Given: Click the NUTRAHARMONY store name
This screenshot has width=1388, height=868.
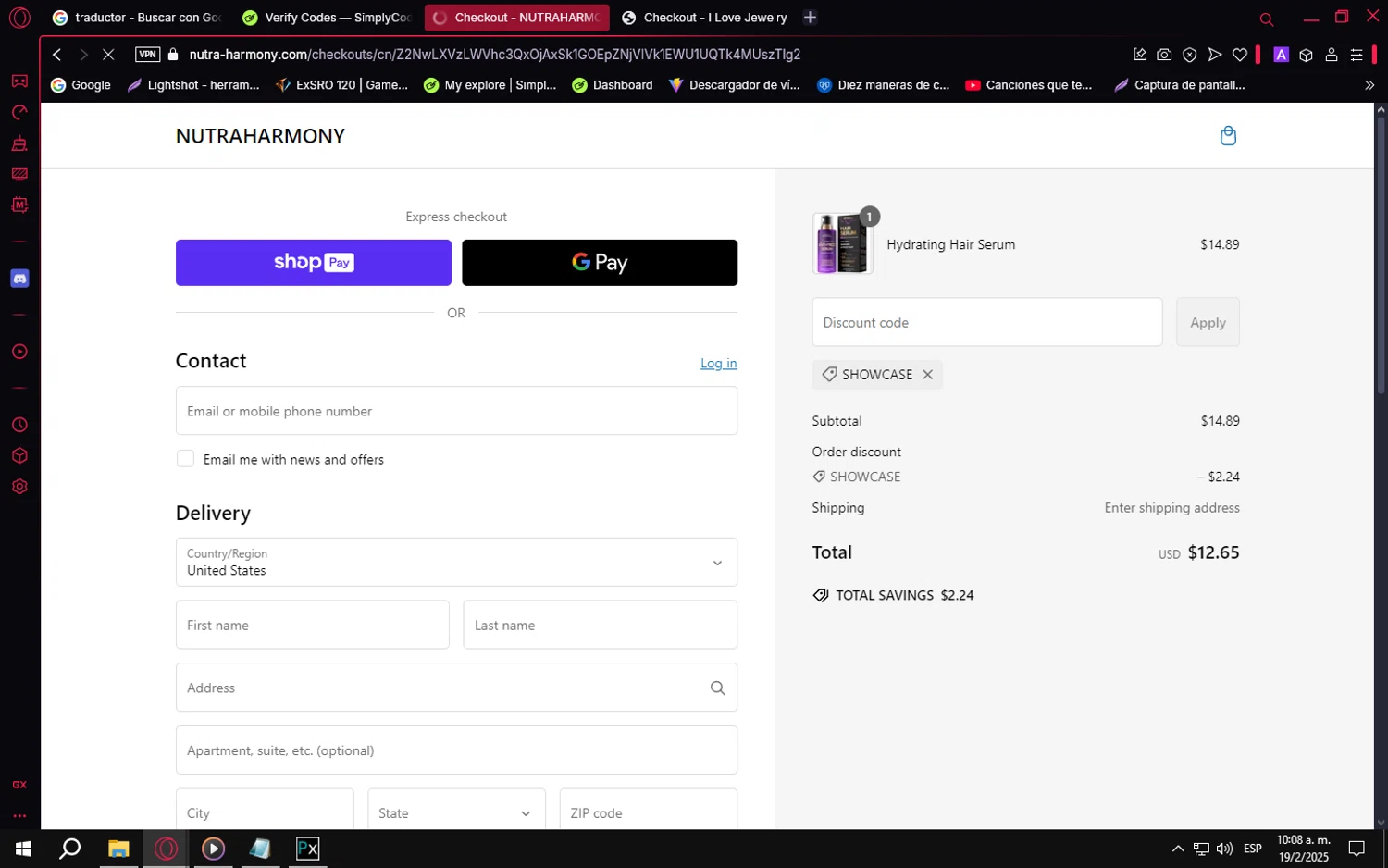Looking at the screenshot, I should click(x=260, y=136).
